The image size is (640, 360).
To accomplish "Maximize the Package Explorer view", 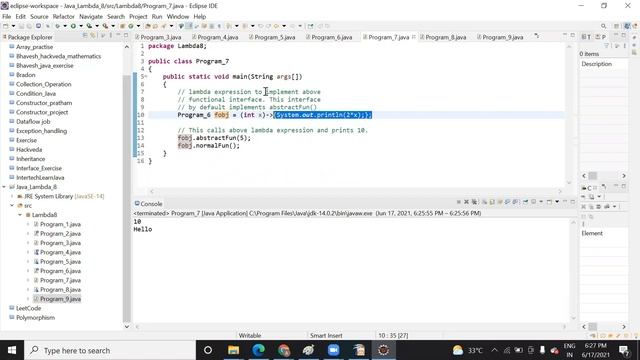I will point(126,36).
